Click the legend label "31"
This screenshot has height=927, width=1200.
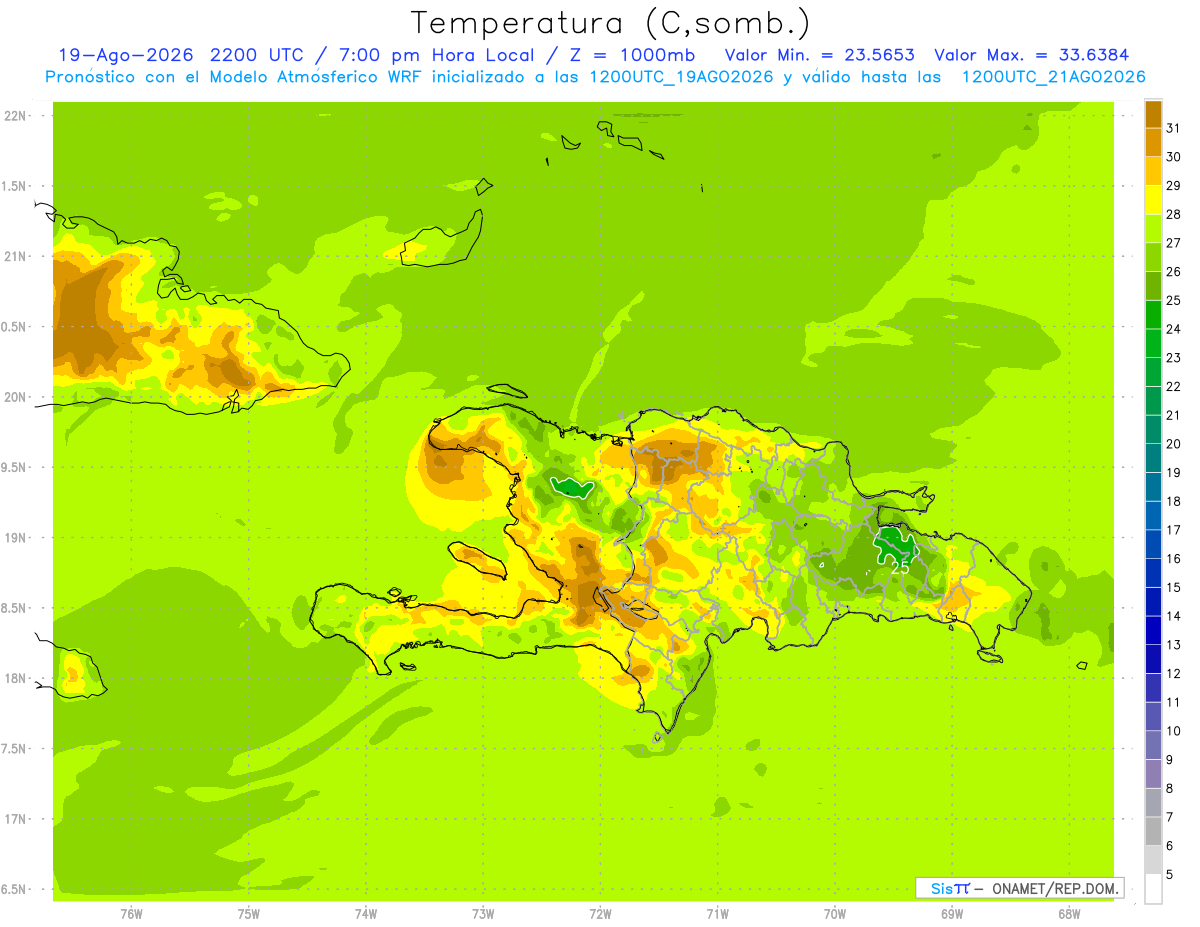[1174, 128]
